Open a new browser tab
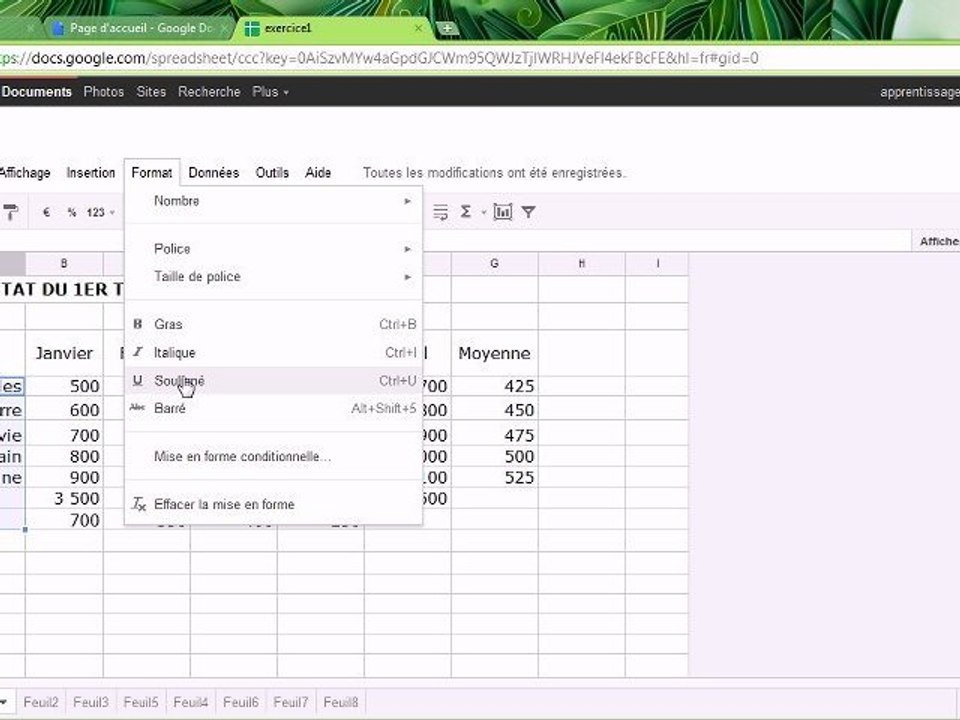The image size is (960, 720). pyautogui.click(x=447, y=28)
